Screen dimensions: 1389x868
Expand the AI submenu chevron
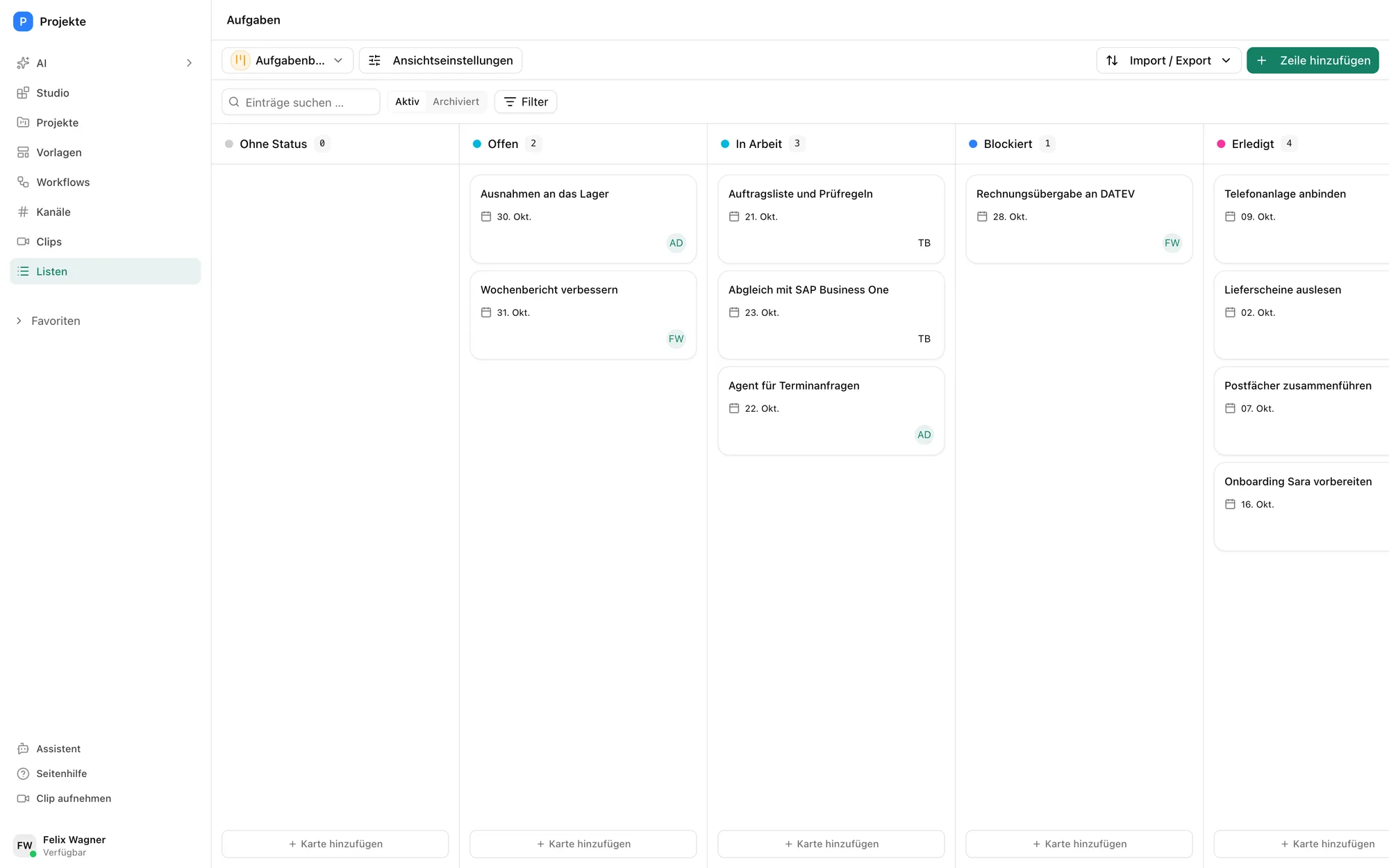pyautogui.click(x=189, y=63)
